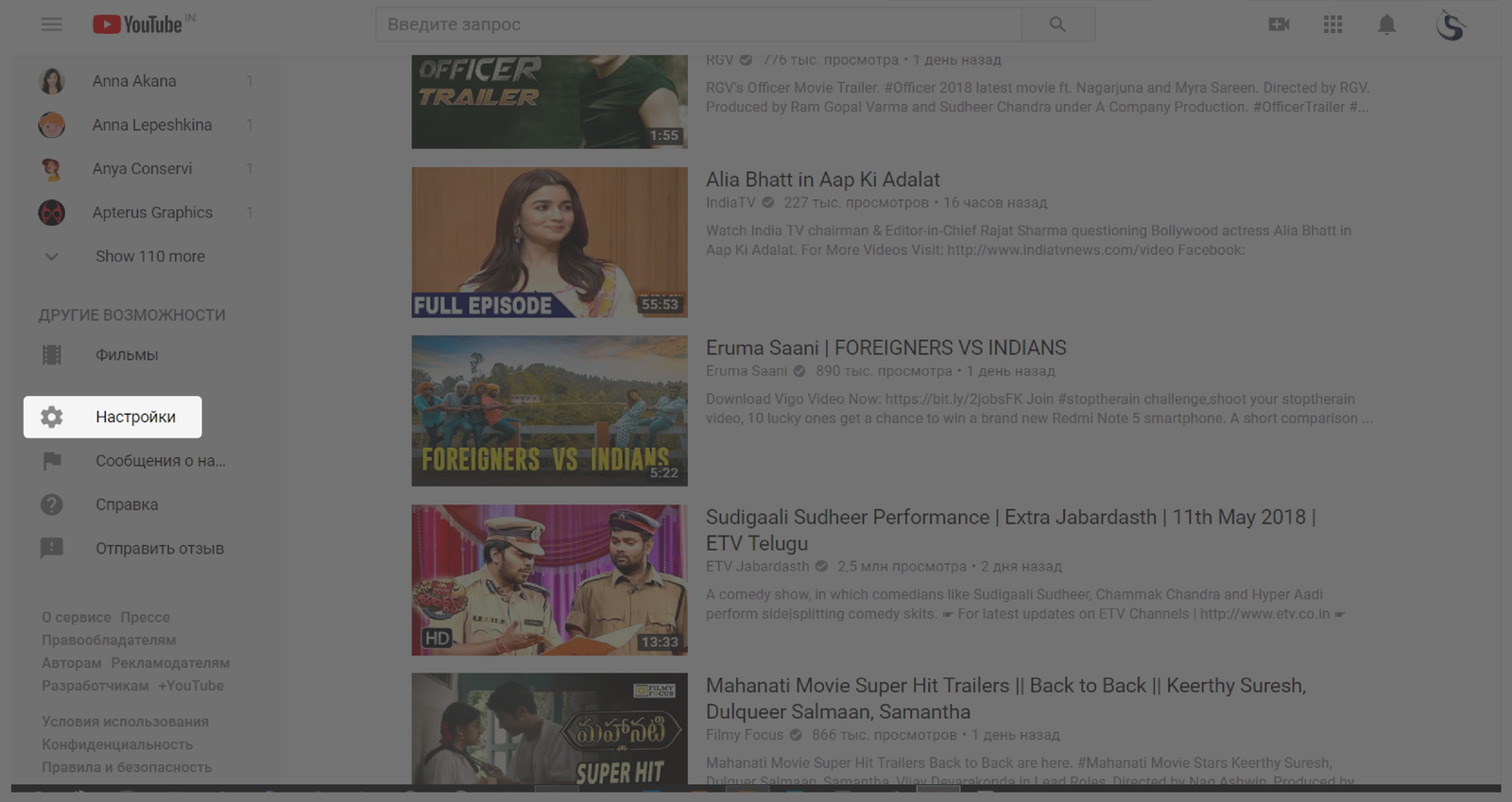The width and height of the screenshot is (1512, 802).
Task: Open Apterus Graphics subscription
Action: pyautogui.click(x=146, y=213)
